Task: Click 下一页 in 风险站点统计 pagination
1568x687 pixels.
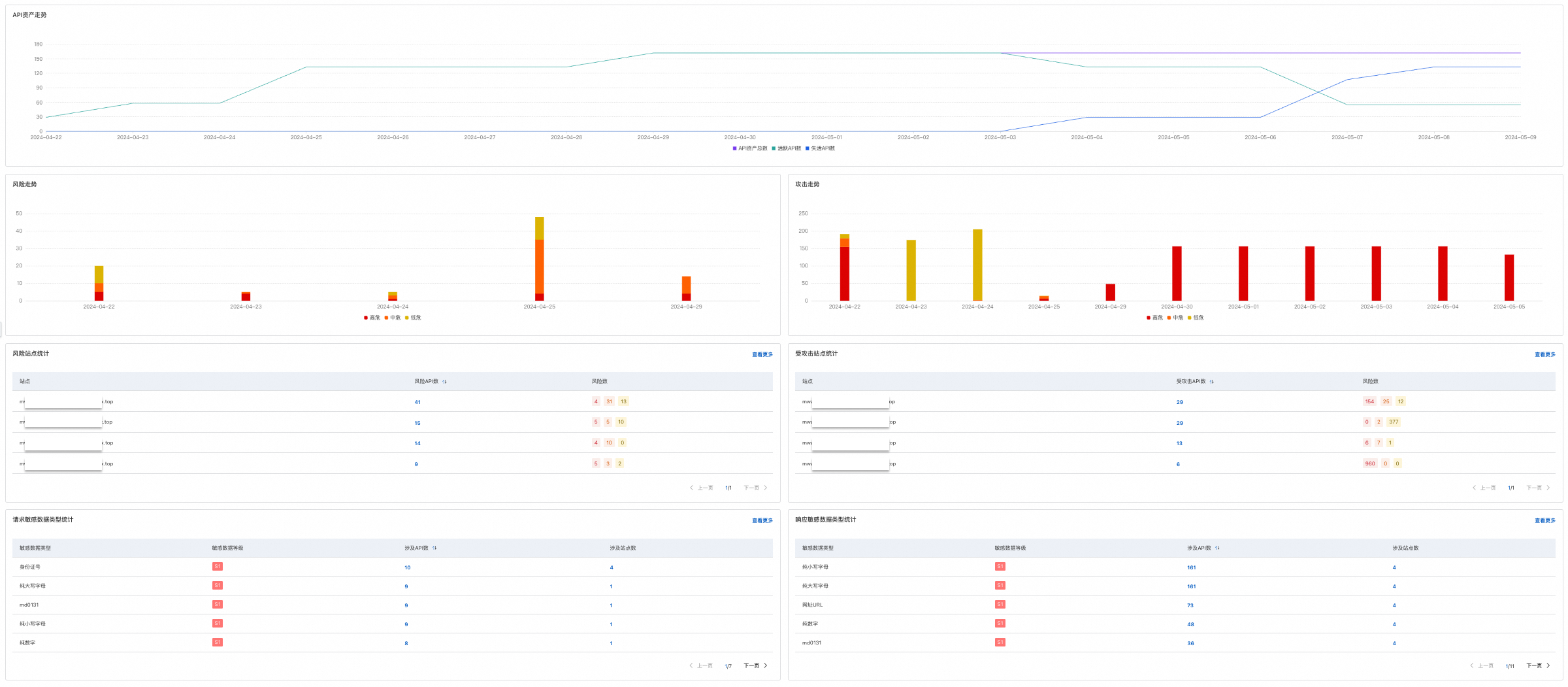Action: pos(755,488)
